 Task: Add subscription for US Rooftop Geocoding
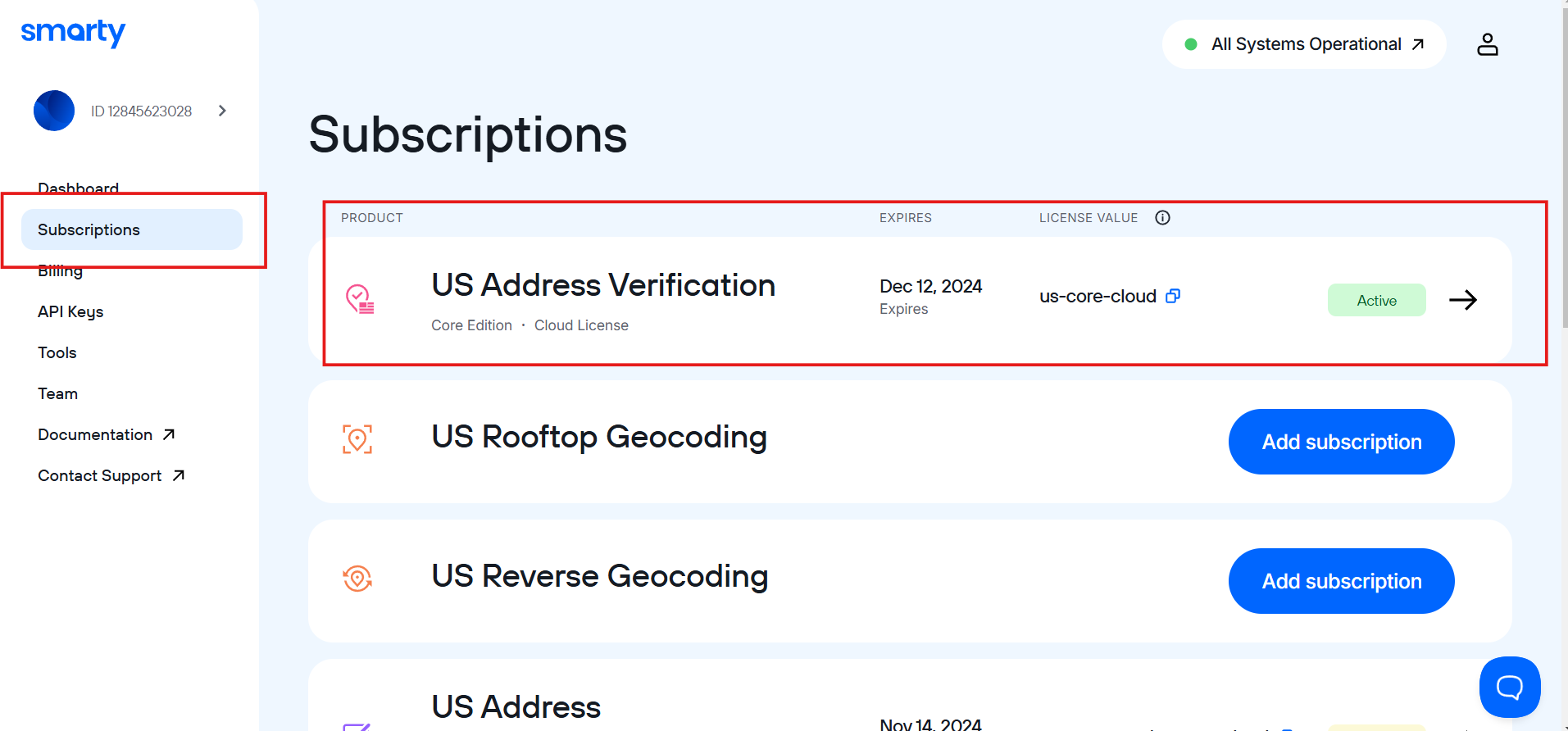[x=1342, y=442]
